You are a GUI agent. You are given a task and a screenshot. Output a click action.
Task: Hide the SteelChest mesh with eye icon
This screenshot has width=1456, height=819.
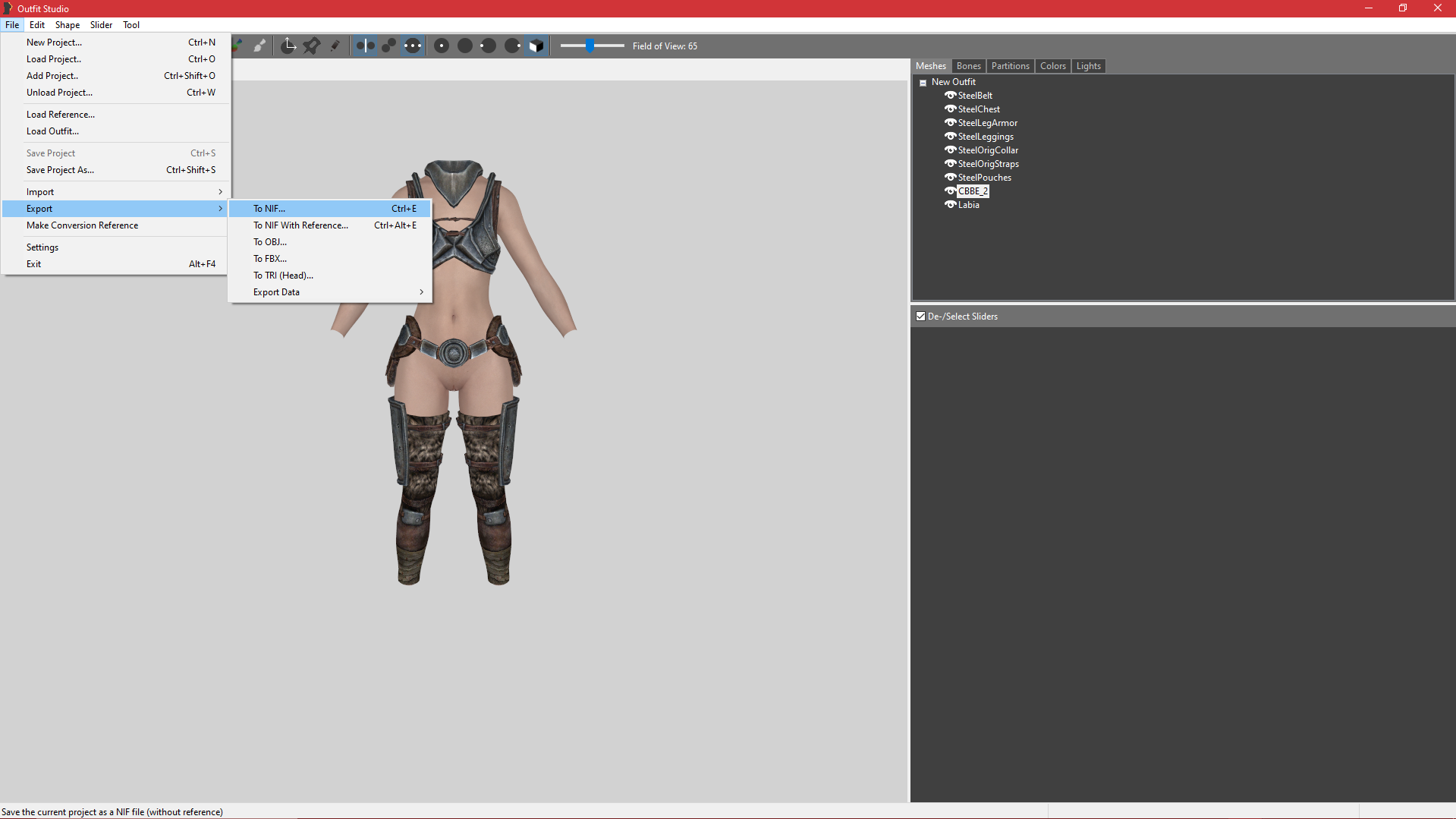[x=950, y=109]
